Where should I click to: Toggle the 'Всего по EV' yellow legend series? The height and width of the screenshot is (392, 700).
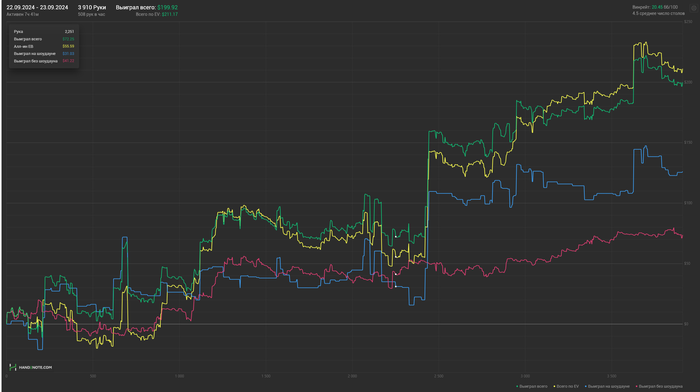(566, 386)
